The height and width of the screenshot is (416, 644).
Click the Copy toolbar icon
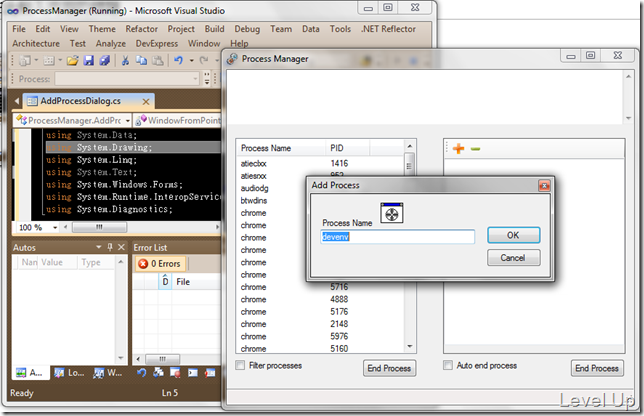pos(141,61)
